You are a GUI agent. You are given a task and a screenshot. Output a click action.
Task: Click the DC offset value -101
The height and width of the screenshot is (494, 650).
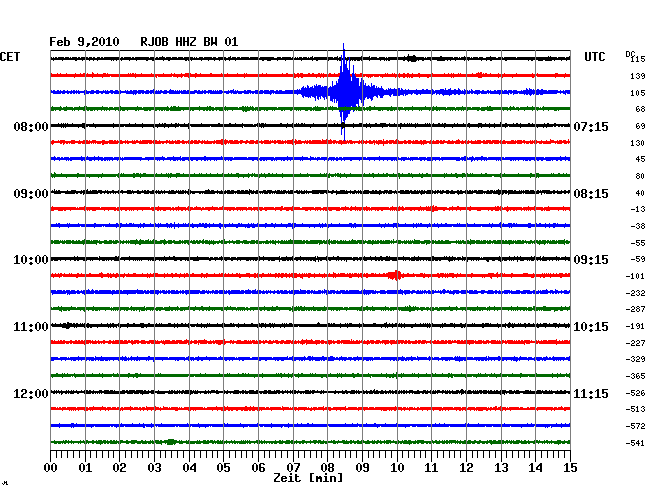pyautogui.click(x=635, y=276)
